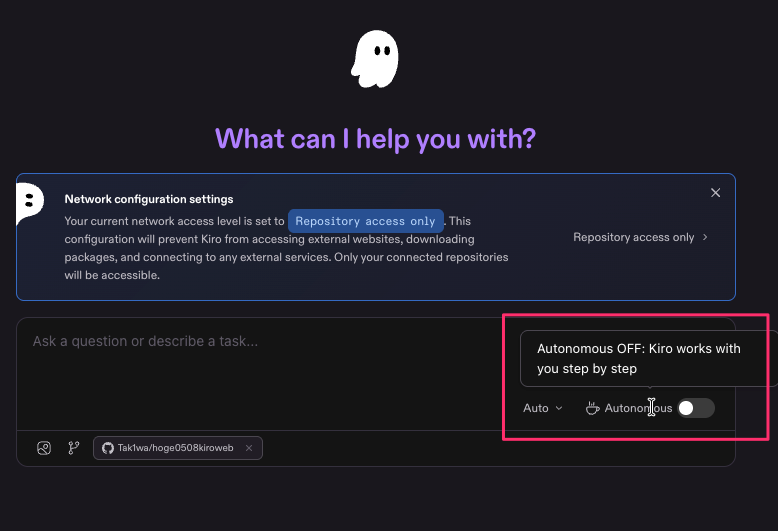Image resolution: width=778 pixels, height=531 pixels.
Task: Click the ghost avatar in network banner
Action: click(x=30, y=203)
